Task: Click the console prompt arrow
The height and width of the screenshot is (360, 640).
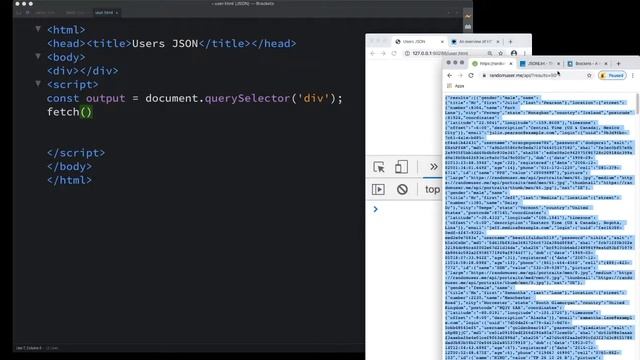Action: (376, 209)
